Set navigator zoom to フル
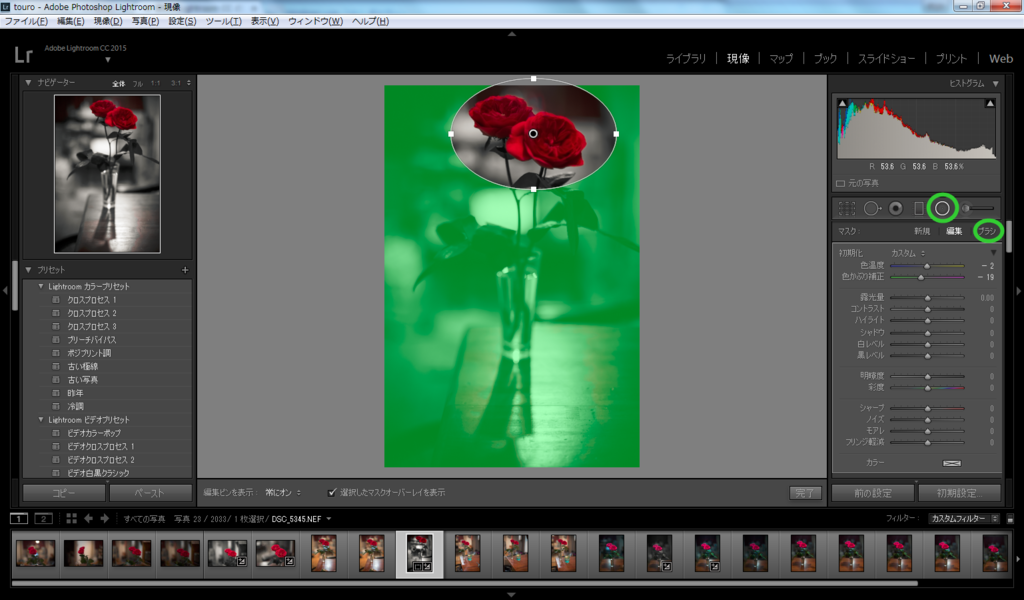Image resolution: width=1024 pixels, height=600 pixels. 137,84
